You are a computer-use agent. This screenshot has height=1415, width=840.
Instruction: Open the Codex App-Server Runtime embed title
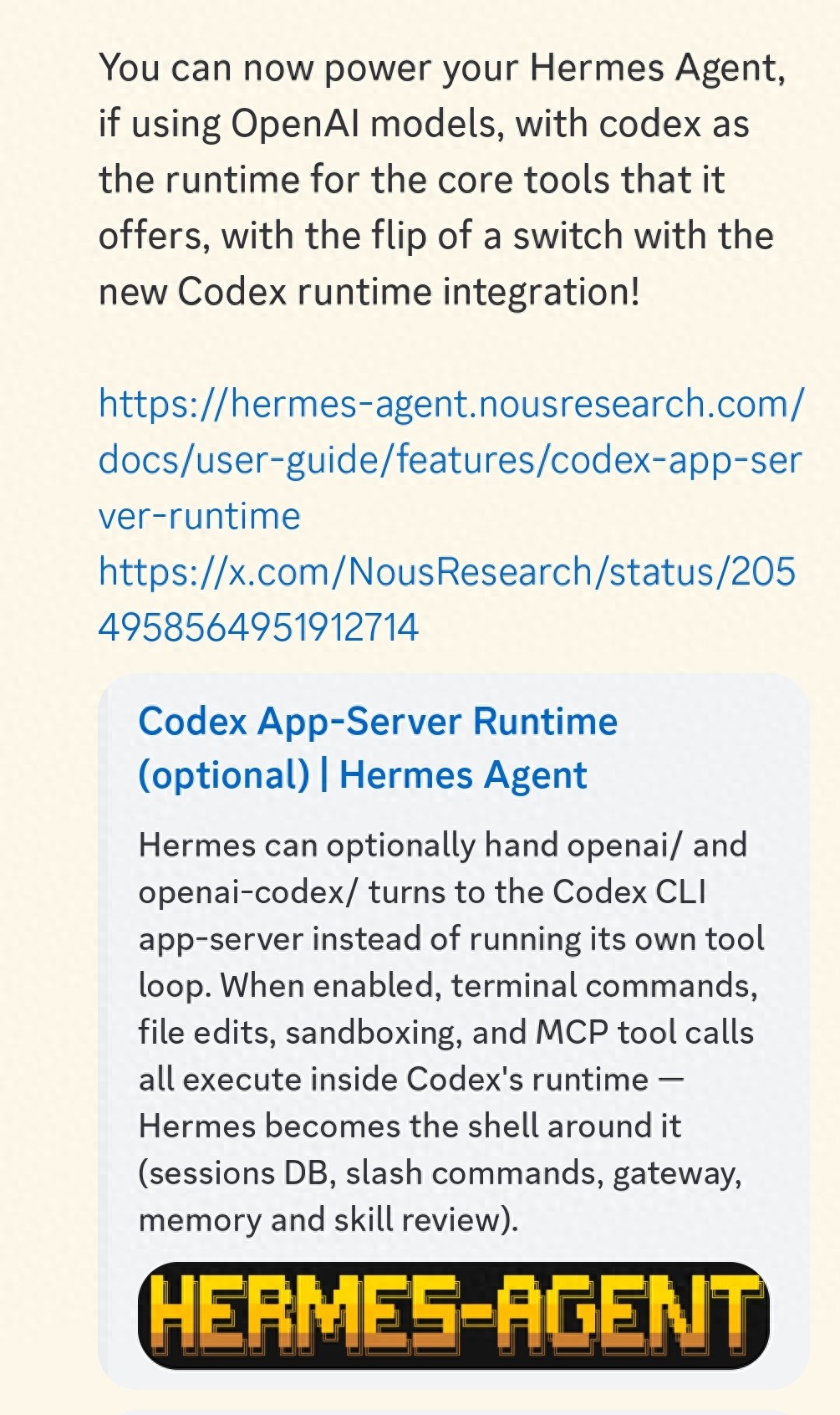[x=378, y=748]
